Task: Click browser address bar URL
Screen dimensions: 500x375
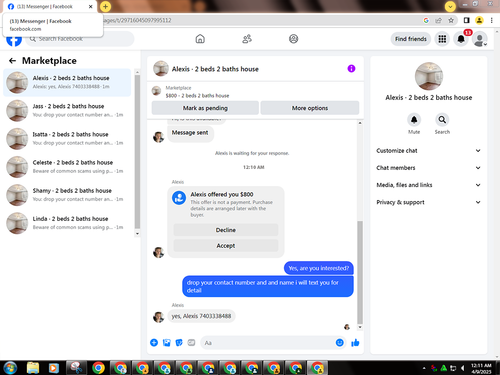Action: click(x=137, y=20)
